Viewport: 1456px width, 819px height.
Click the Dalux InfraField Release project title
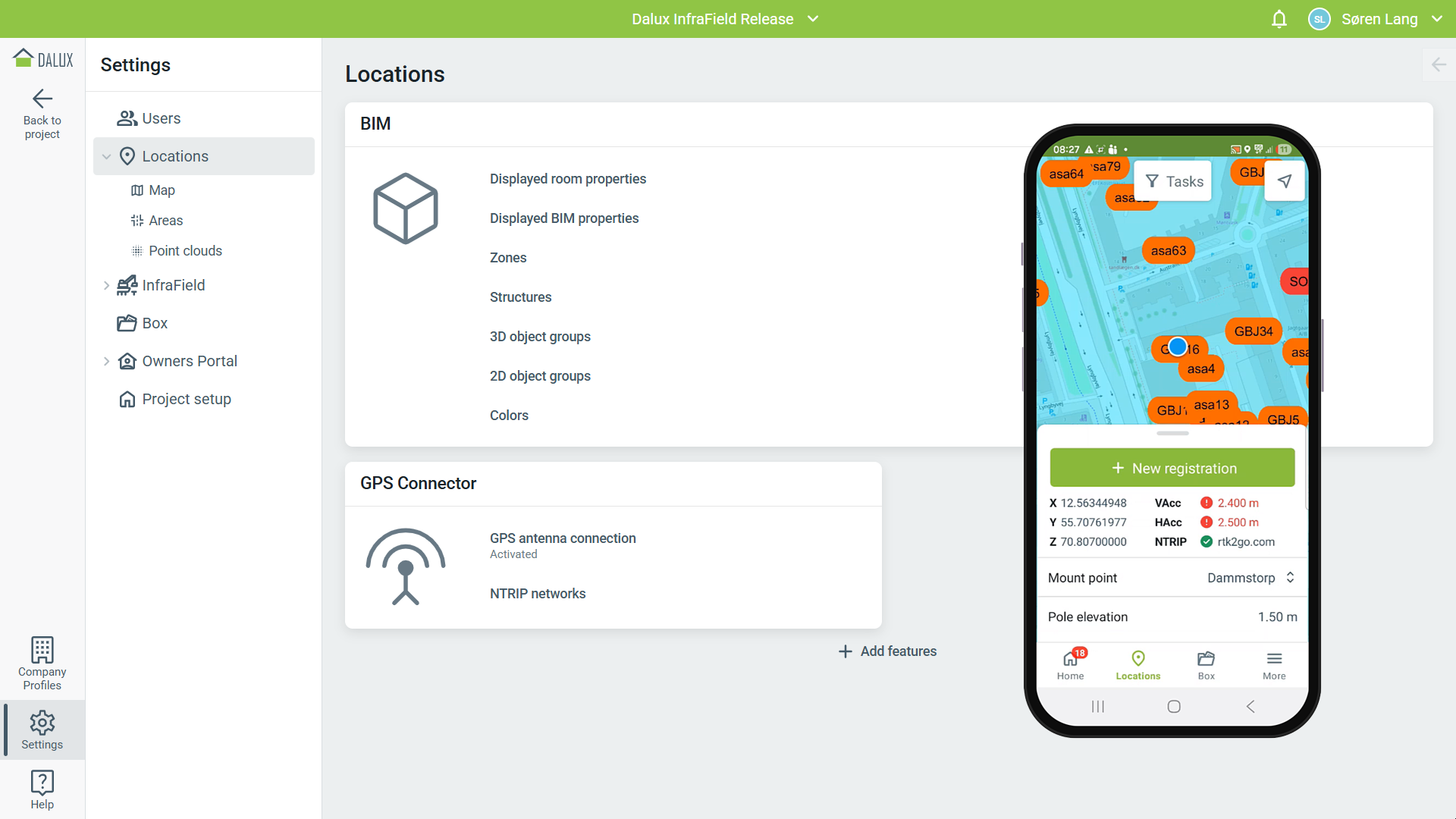tap(713, 19)
